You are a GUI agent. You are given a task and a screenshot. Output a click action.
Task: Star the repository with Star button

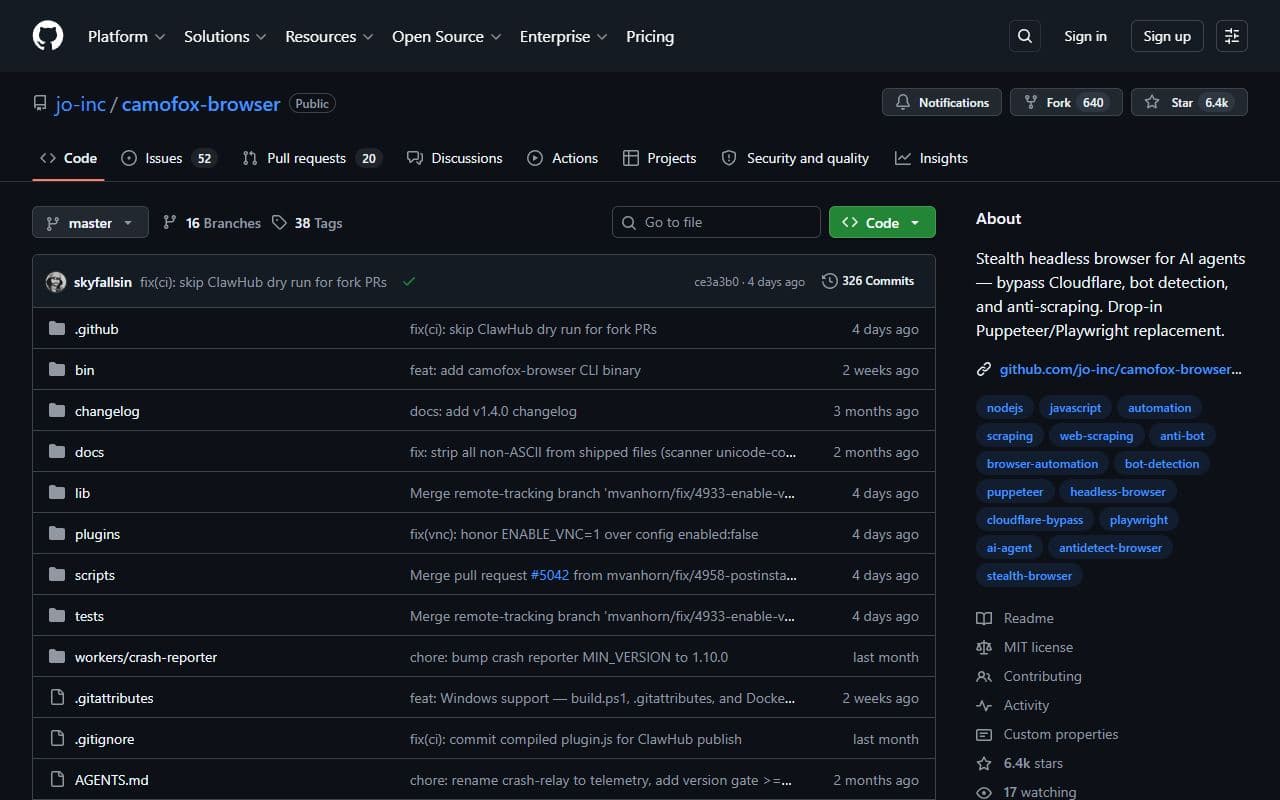click(x=1189, y=102)
